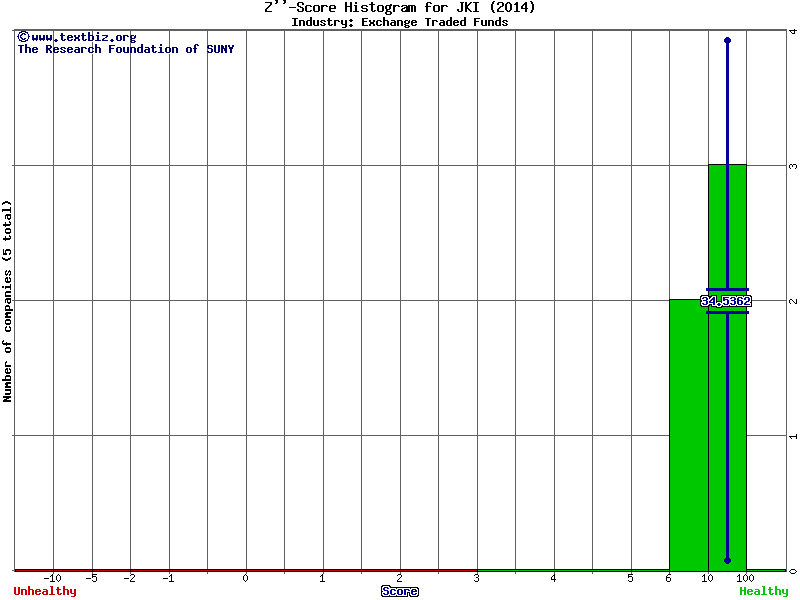Click the Industry: Exchange Traded Funds subtitle

(x=399, y=22)
